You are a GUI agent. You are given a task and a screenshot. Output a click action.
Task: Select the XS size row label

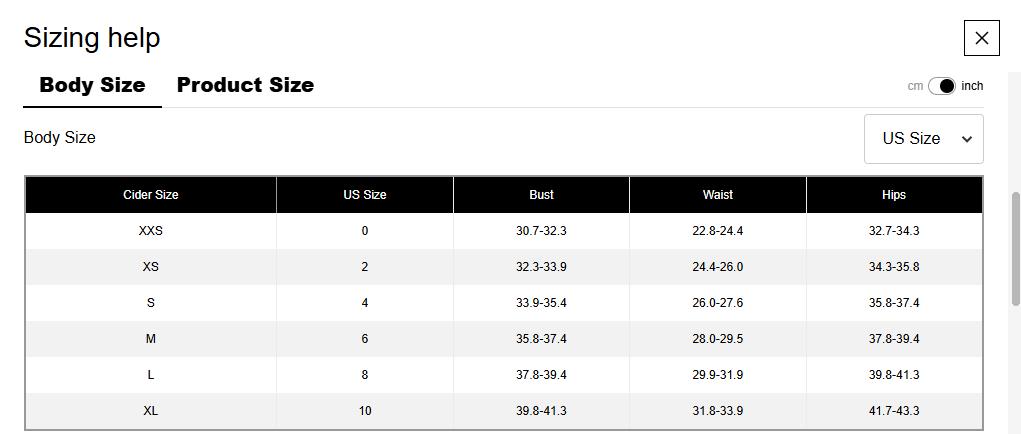click(151, 267)
